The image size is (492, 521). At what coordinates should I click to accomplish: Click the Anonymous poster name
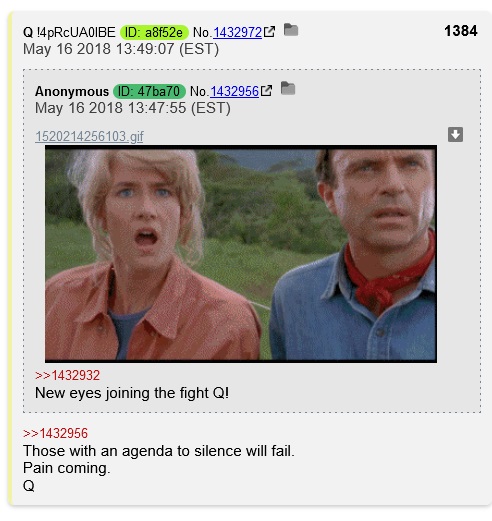72,91
